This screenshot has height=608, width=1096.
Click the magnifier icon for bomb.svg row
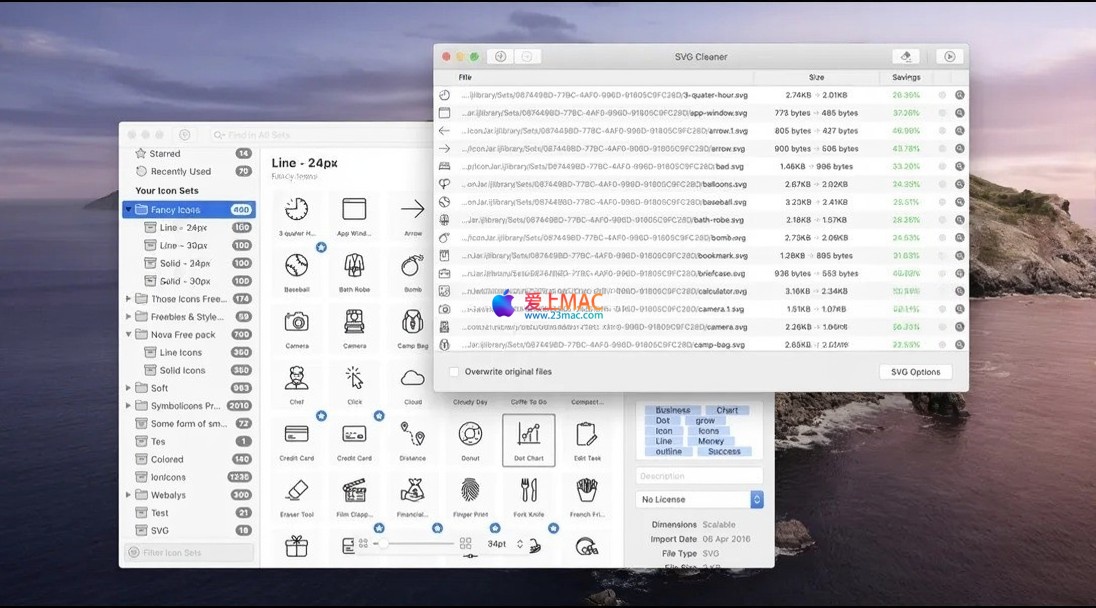pos(959,238)
